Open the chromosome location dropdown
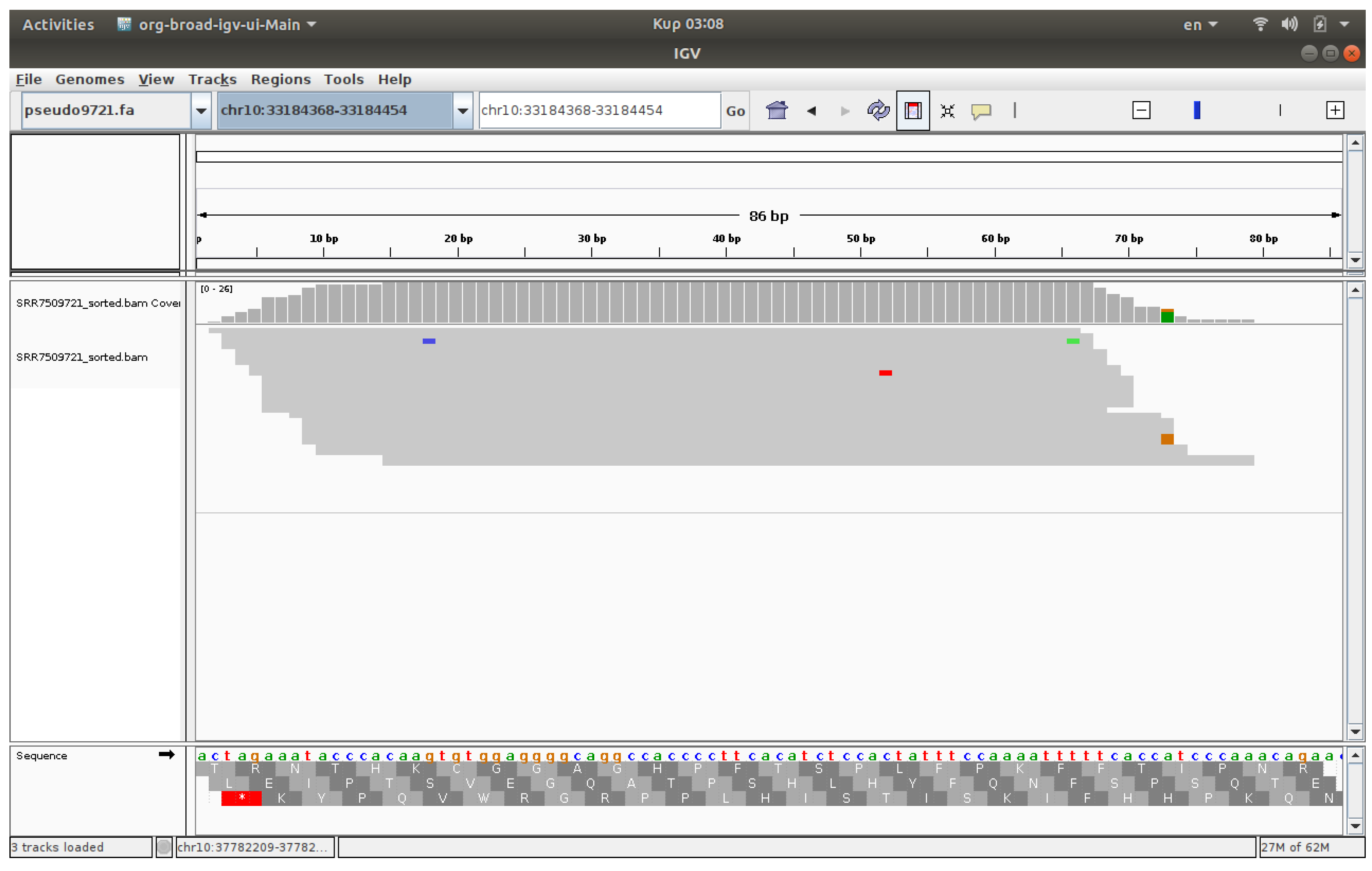Image resolution: width=1372 pixels, height=871 pixels. [462, 111]
